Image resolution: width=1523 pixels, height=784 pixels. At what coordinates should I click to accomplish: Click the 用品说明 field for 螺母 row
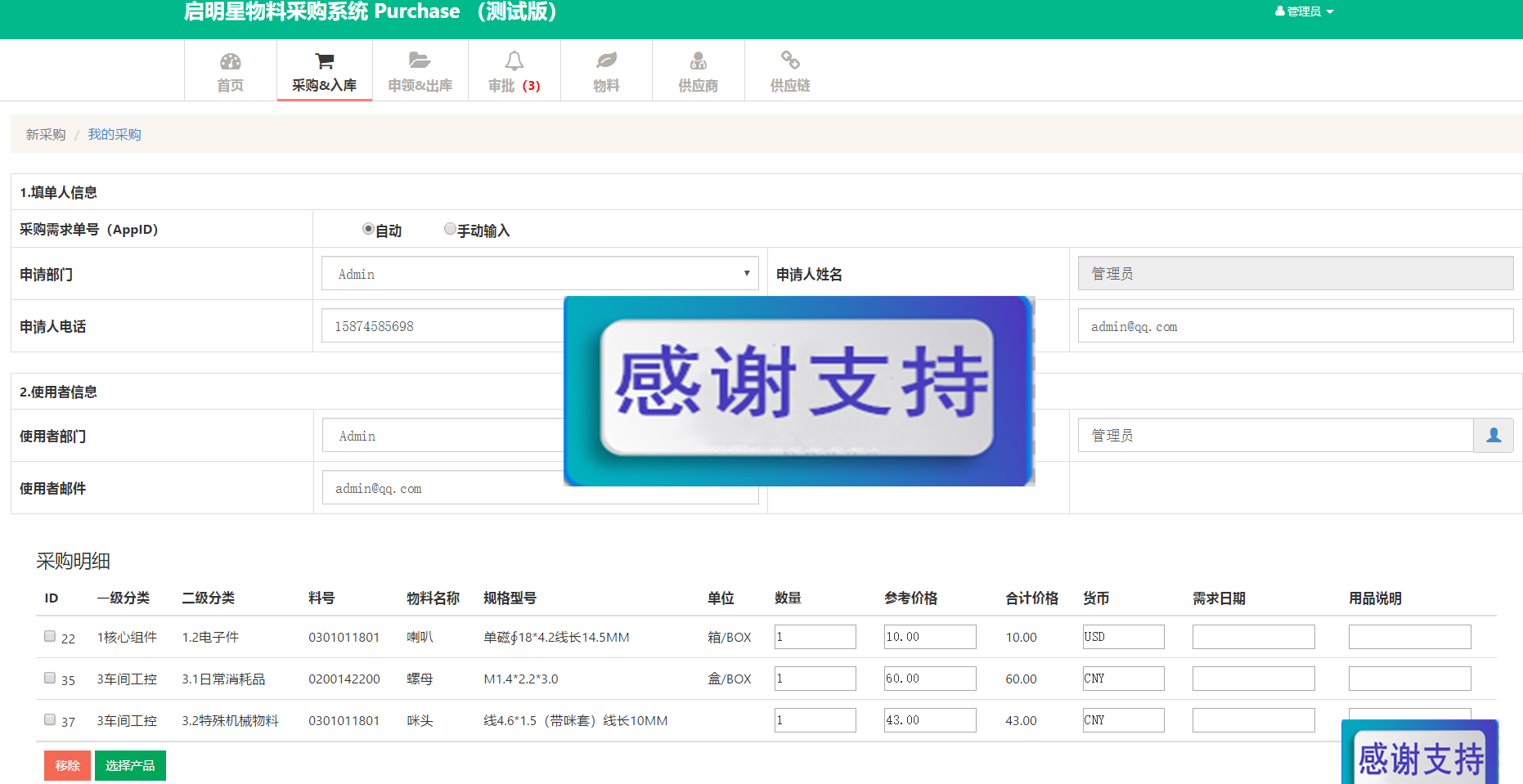[x=1410, y=679]
